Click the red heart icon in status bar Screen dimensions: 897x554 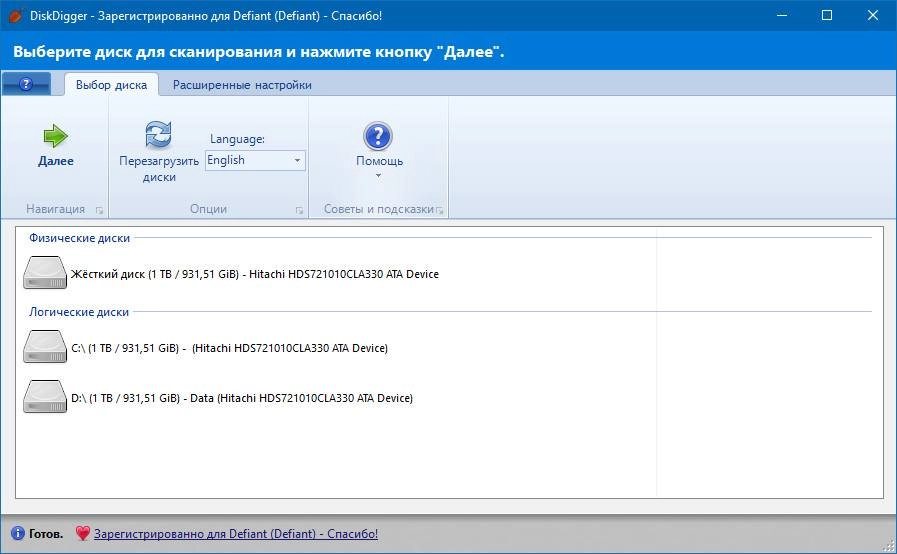click(82, 533)
